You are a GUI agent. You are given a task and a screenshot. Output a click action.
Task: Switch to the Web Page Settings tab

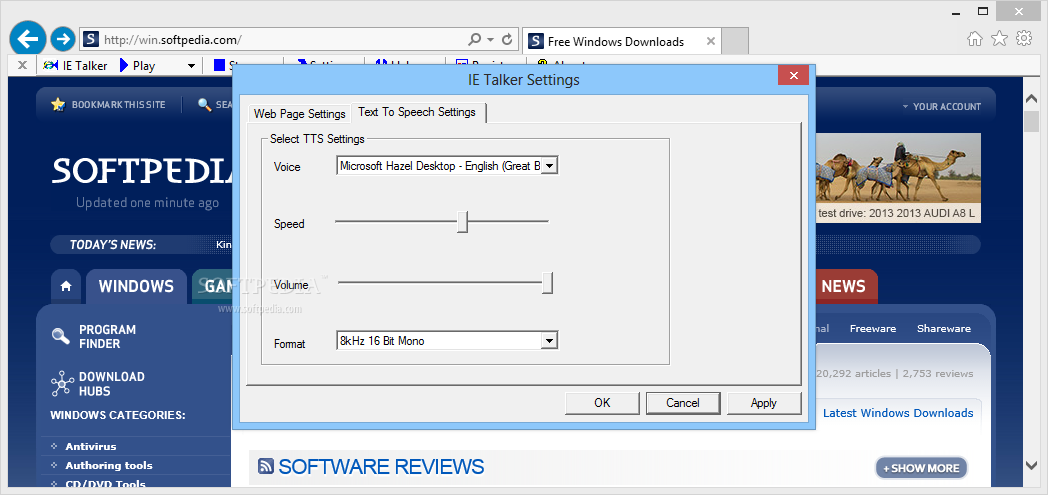click(299, 114)
